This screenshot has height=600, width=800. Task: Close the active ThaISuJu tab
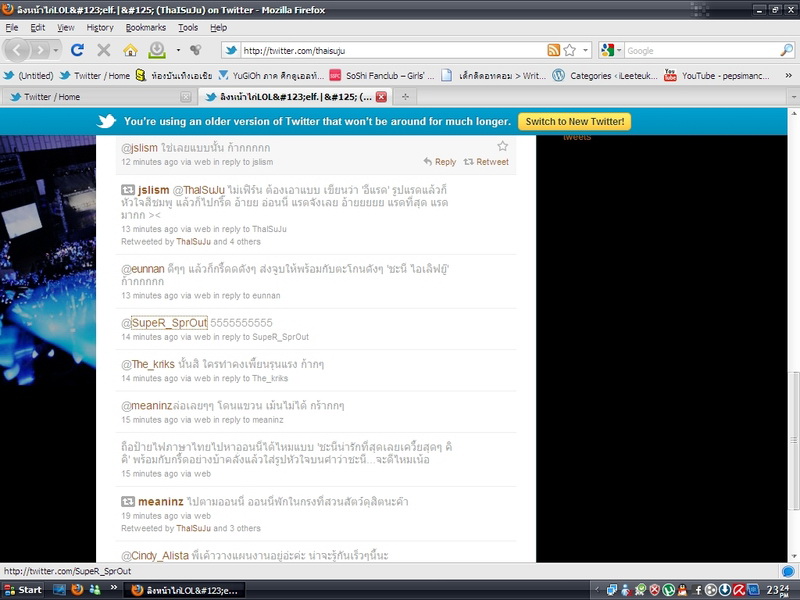click(381, 97)
